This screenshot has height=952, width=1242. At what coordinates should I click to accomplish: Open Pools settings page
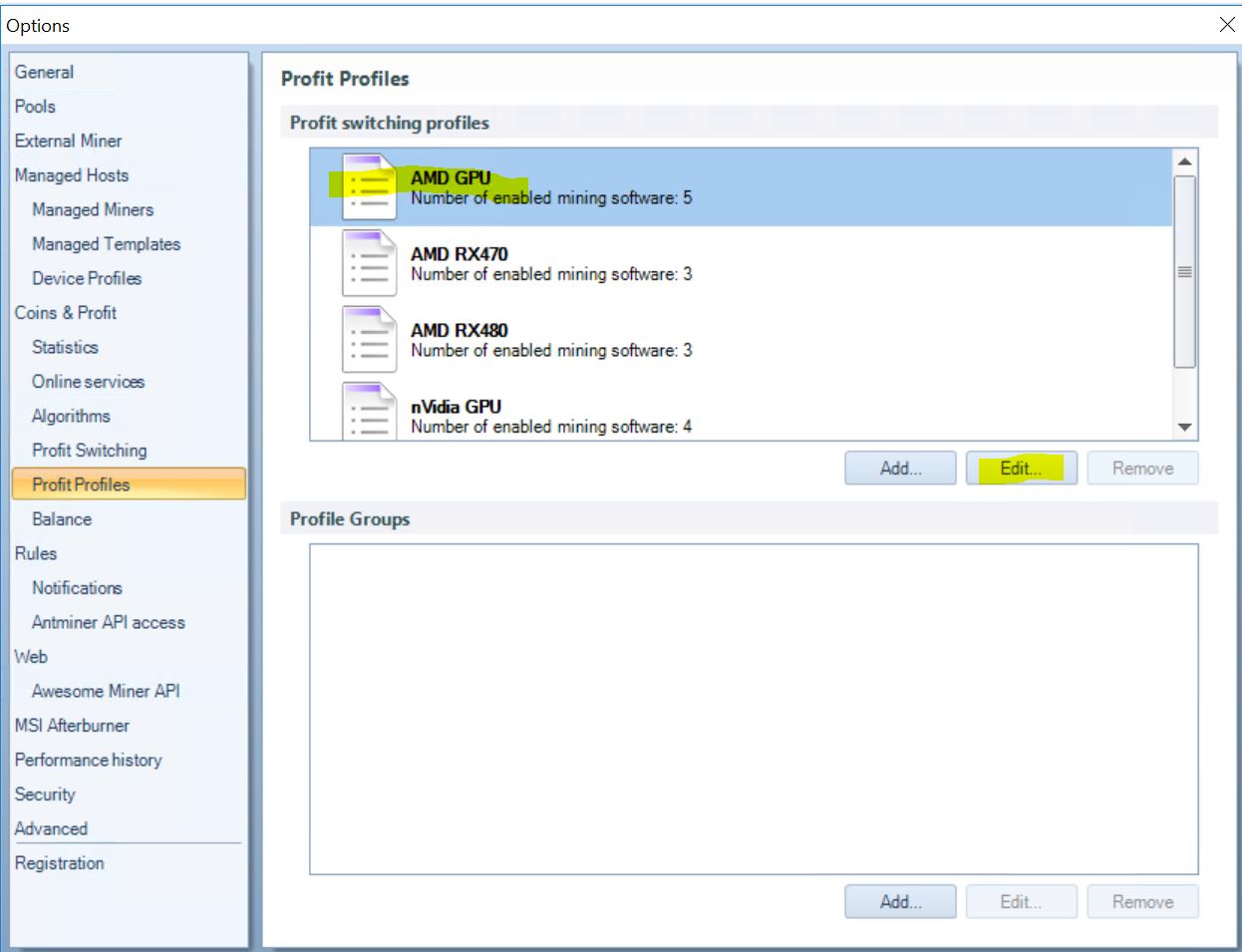pyautogui.click(x=35, y=106)
